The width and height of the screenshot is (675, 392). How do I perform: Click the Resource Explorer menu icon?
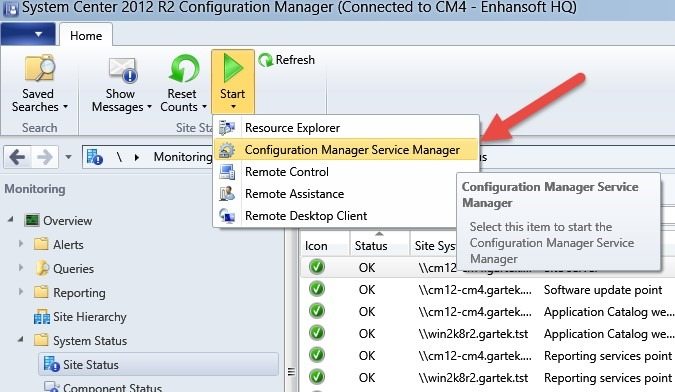[227, 128]
